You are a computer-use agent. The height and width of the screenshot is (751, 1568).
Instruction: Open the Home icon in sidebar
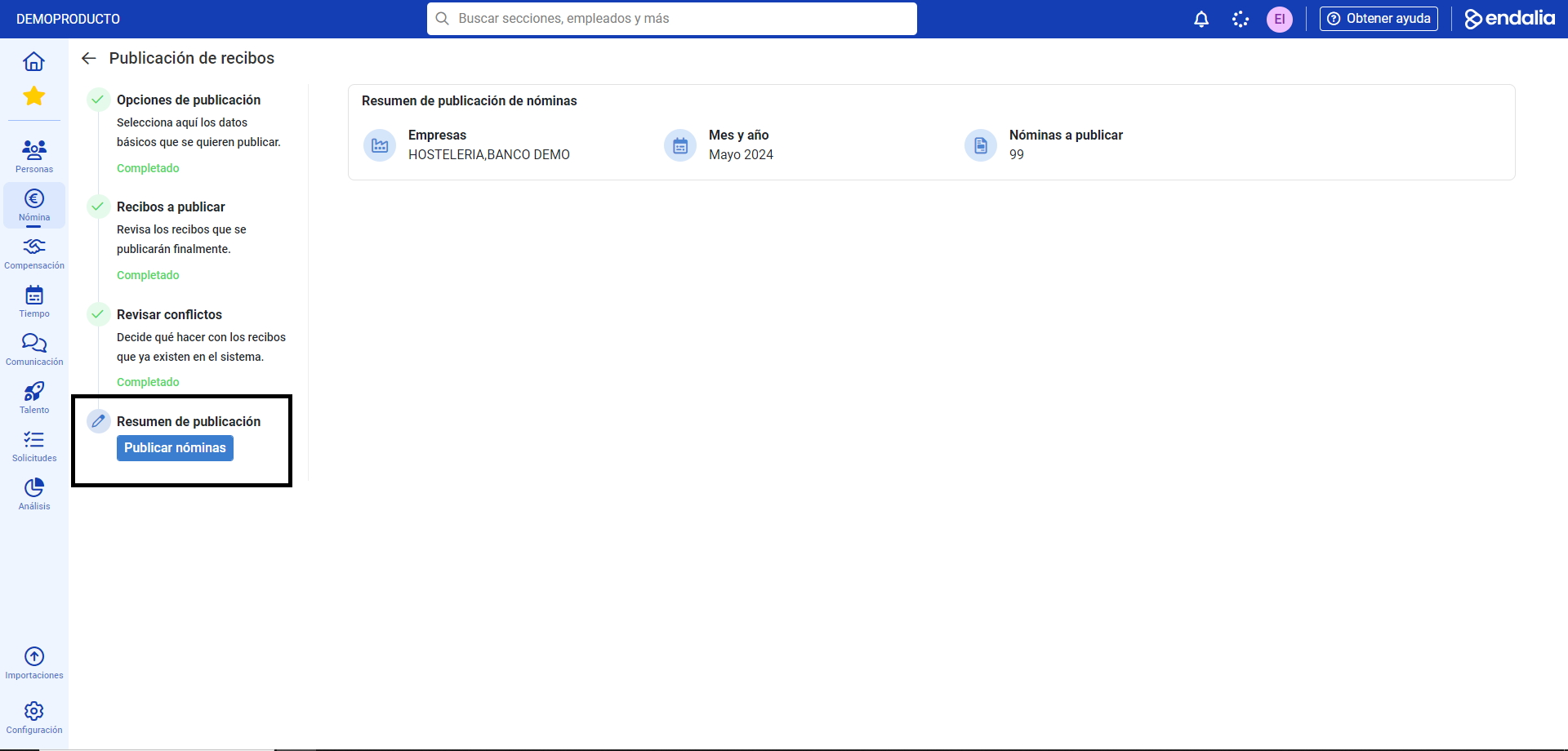click(33, 61)
